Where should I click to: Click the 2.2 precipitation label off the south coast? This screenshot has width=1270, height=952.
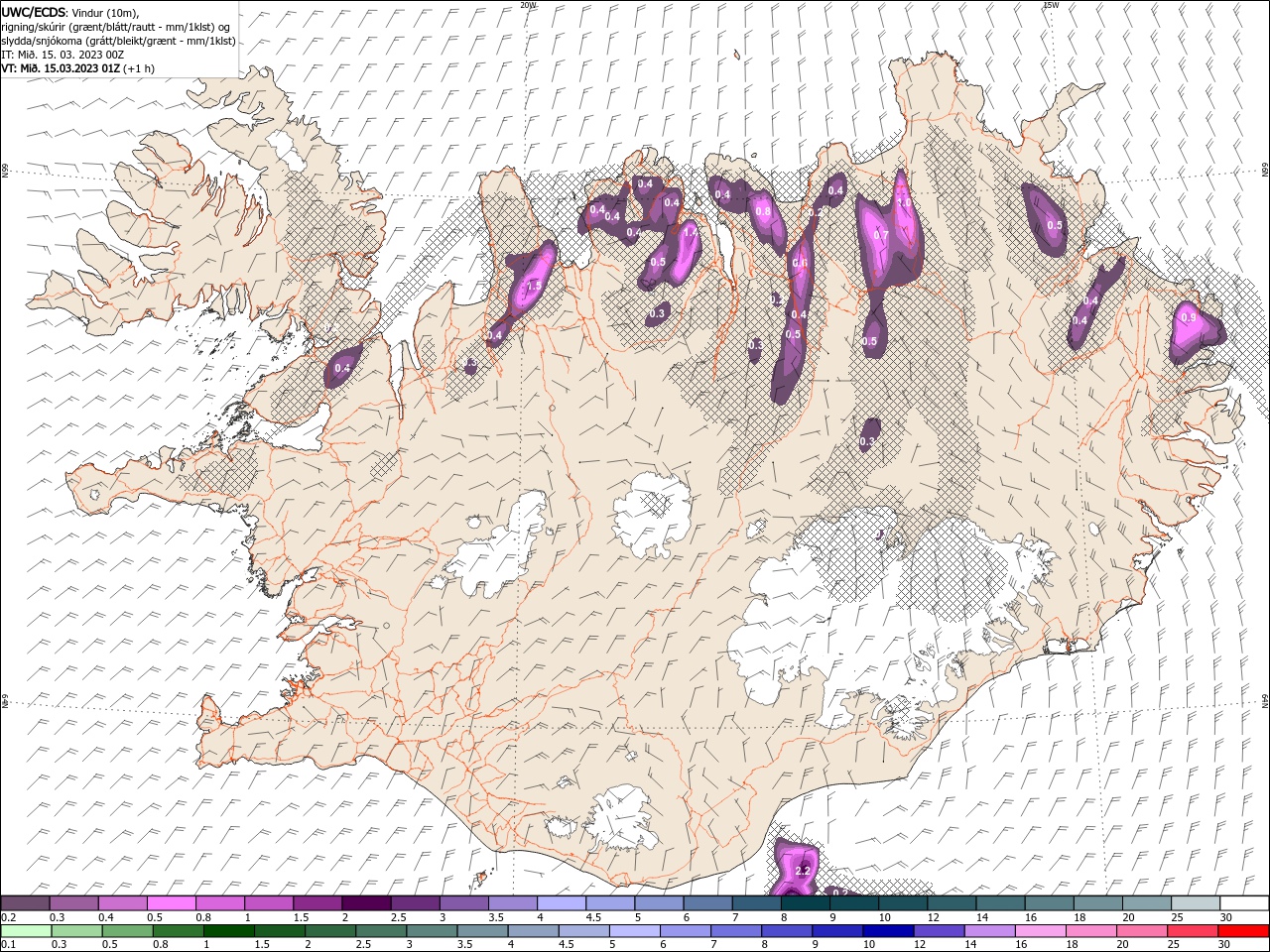coord(804,871)
